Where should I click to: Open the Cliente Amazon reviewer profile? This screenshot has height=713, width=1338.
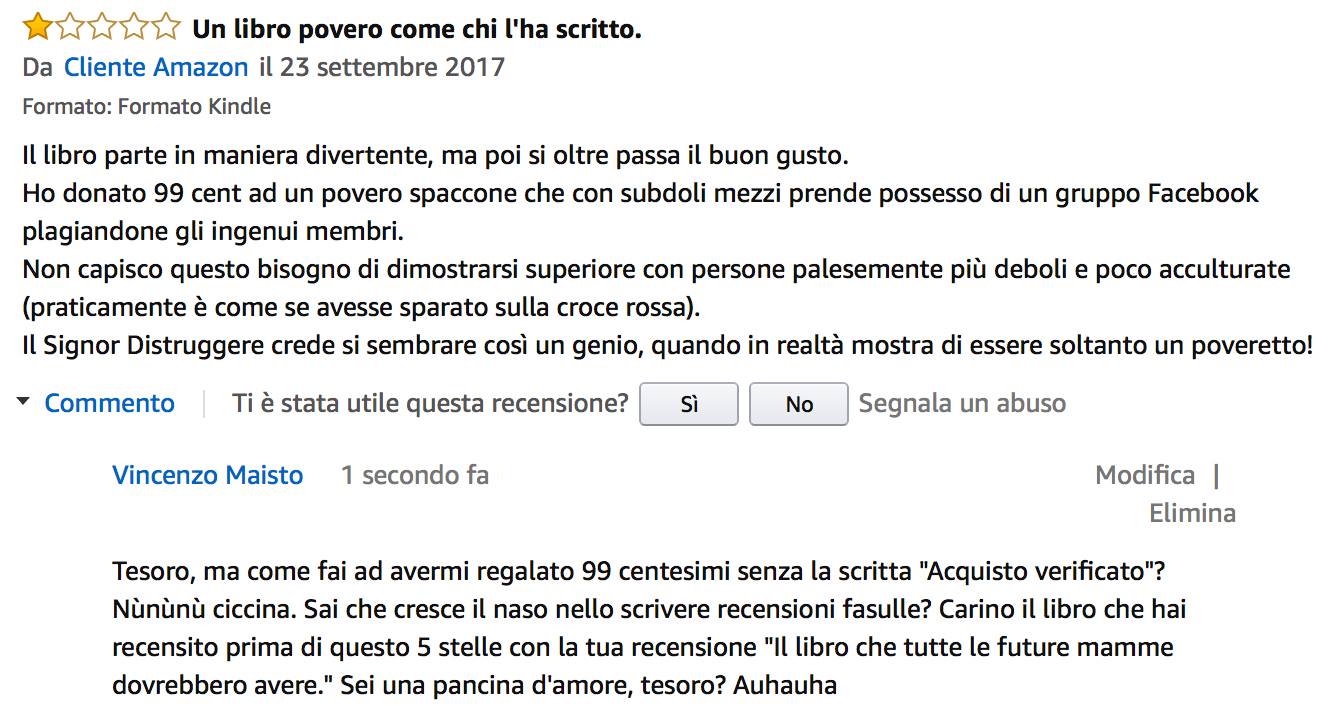click(156, 67)
